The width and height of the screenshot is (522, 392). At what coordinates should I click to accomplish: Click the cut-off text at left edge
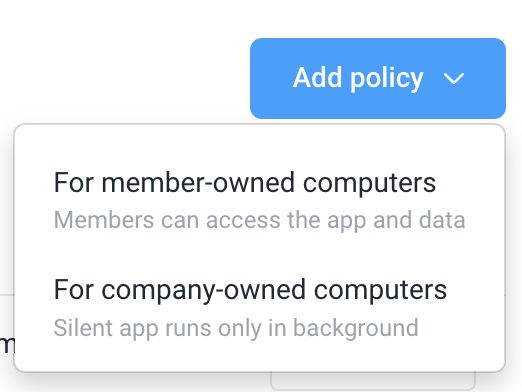coord(7,345)
